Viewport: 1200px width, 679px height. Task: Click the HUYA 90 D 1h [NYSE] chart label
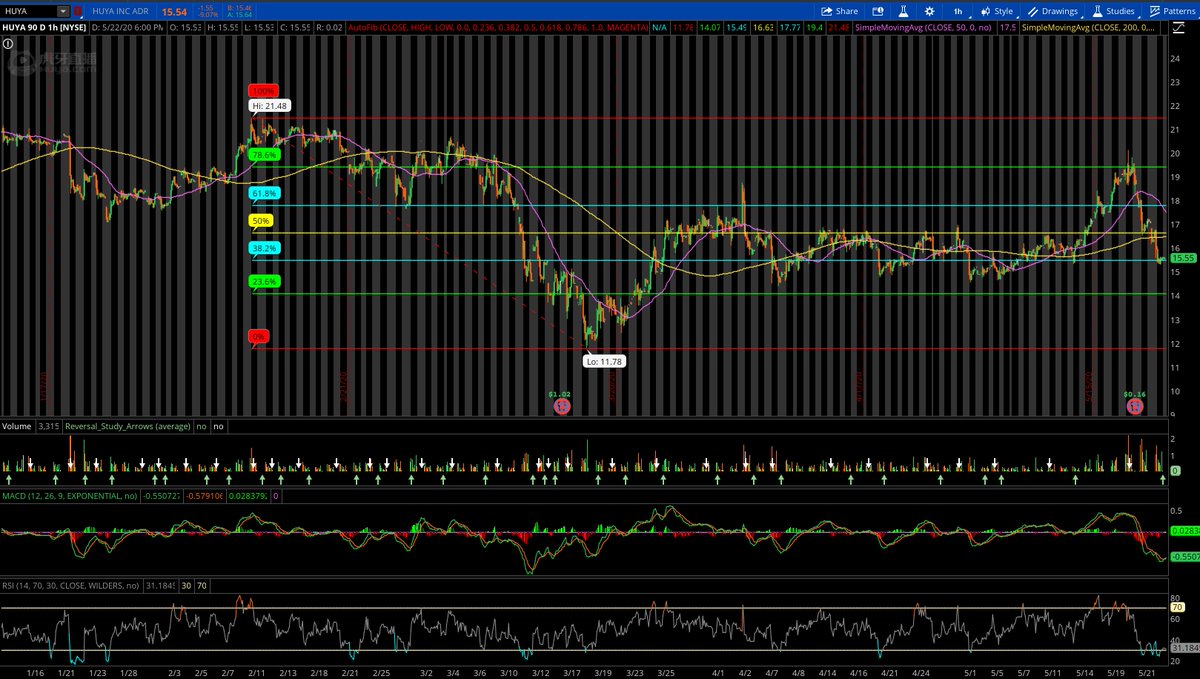point(45,29)
